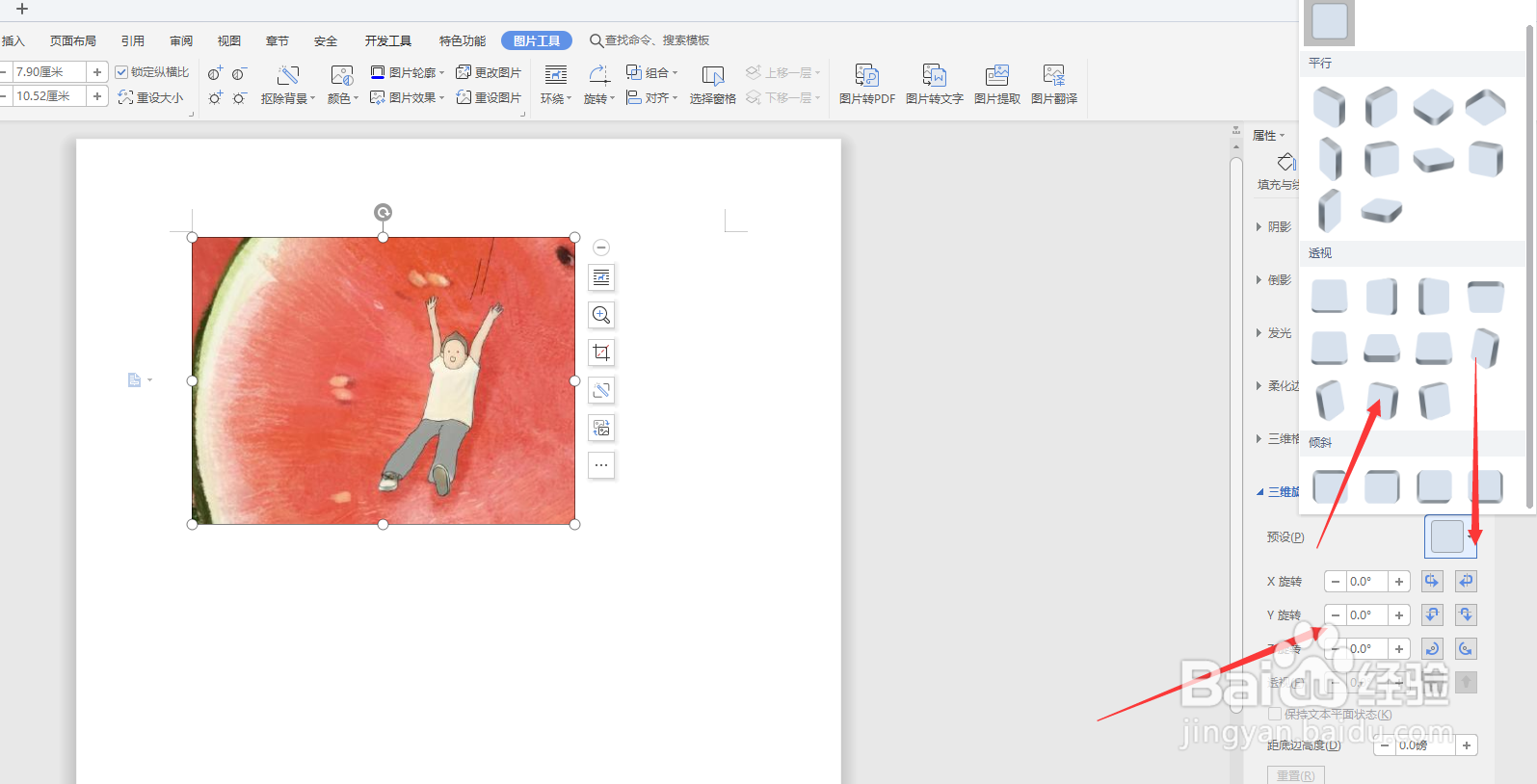Click the 重置(R) reset button
This screenshot has height=784, width=1537.
pos(1296,775)
